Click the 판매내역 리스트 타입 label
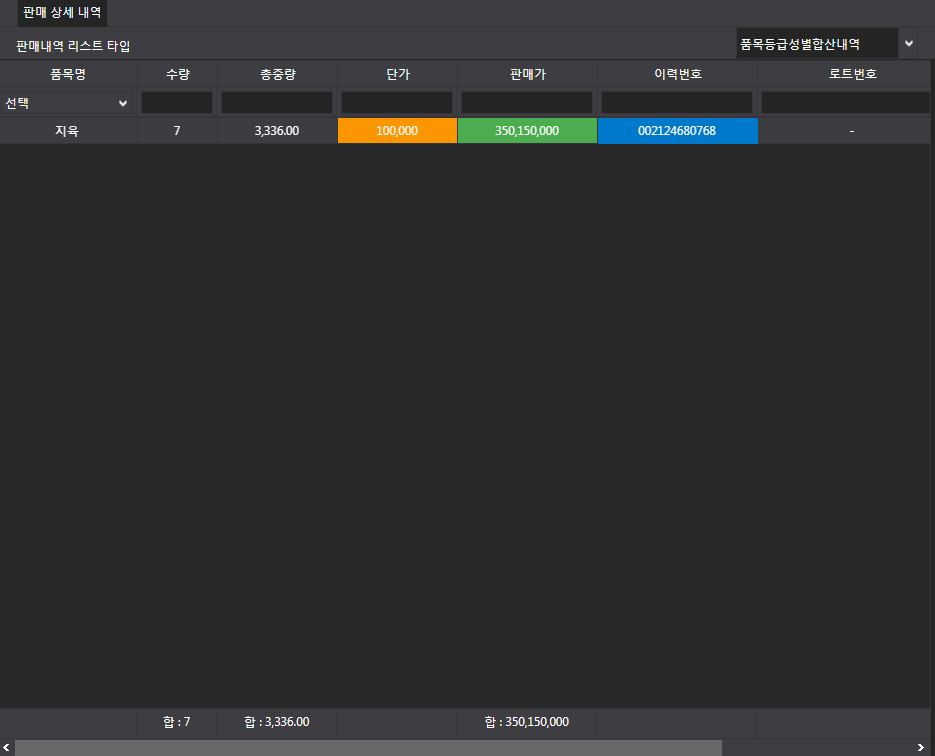The width and height of the screenshot is (935, 756). [73, 46]
